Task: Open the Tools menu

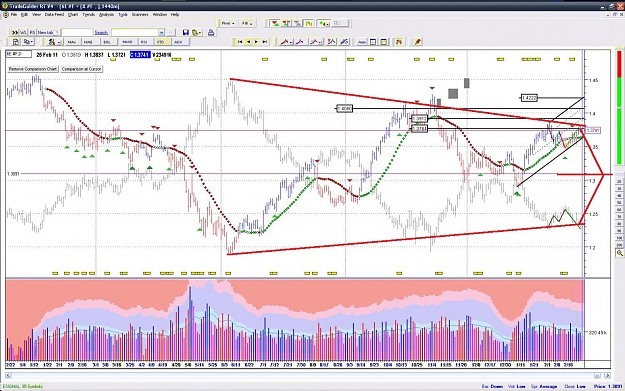Action: 123,14
